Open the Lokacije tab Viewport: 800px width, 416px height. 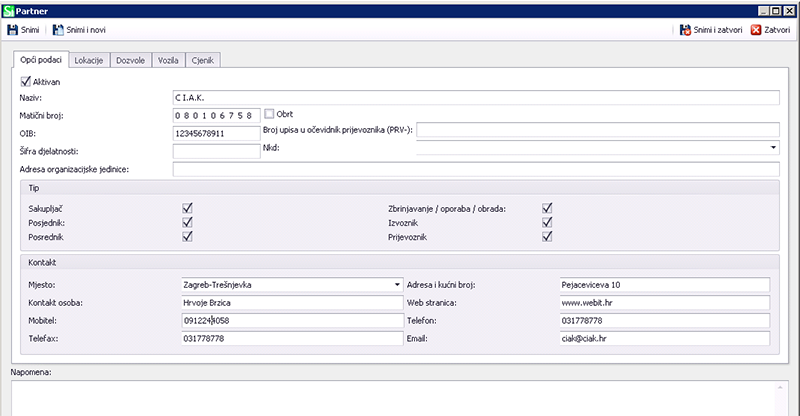pos(89,60)
